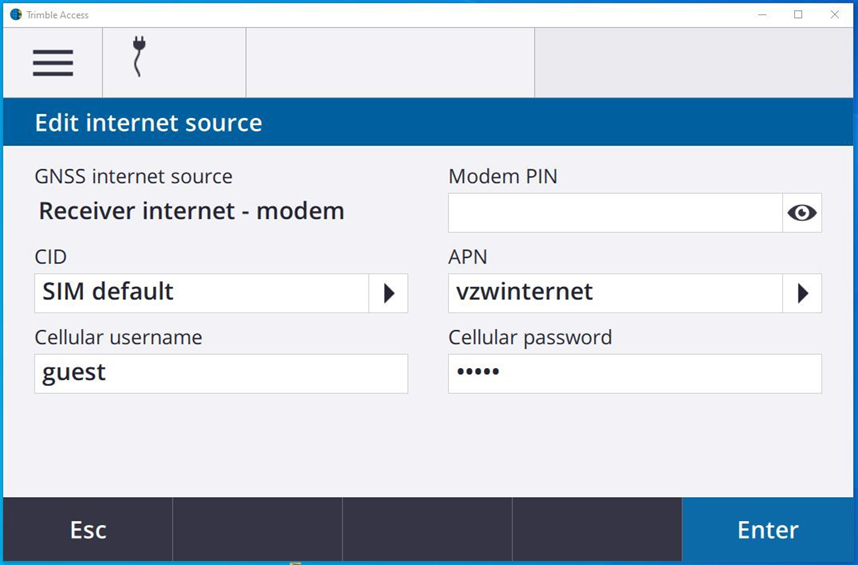This screenshot has width=858, height=565.
Task: Click the Cellular username field with guest
Action: [220, 373]
